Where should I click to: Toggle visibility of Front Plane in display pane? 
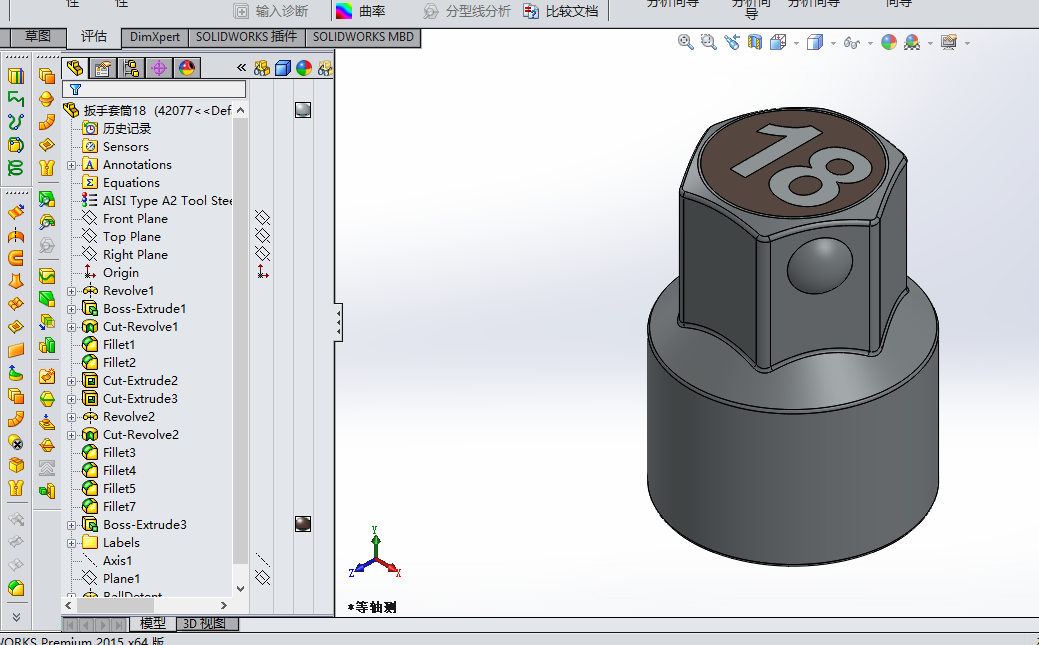pos(262,218)
